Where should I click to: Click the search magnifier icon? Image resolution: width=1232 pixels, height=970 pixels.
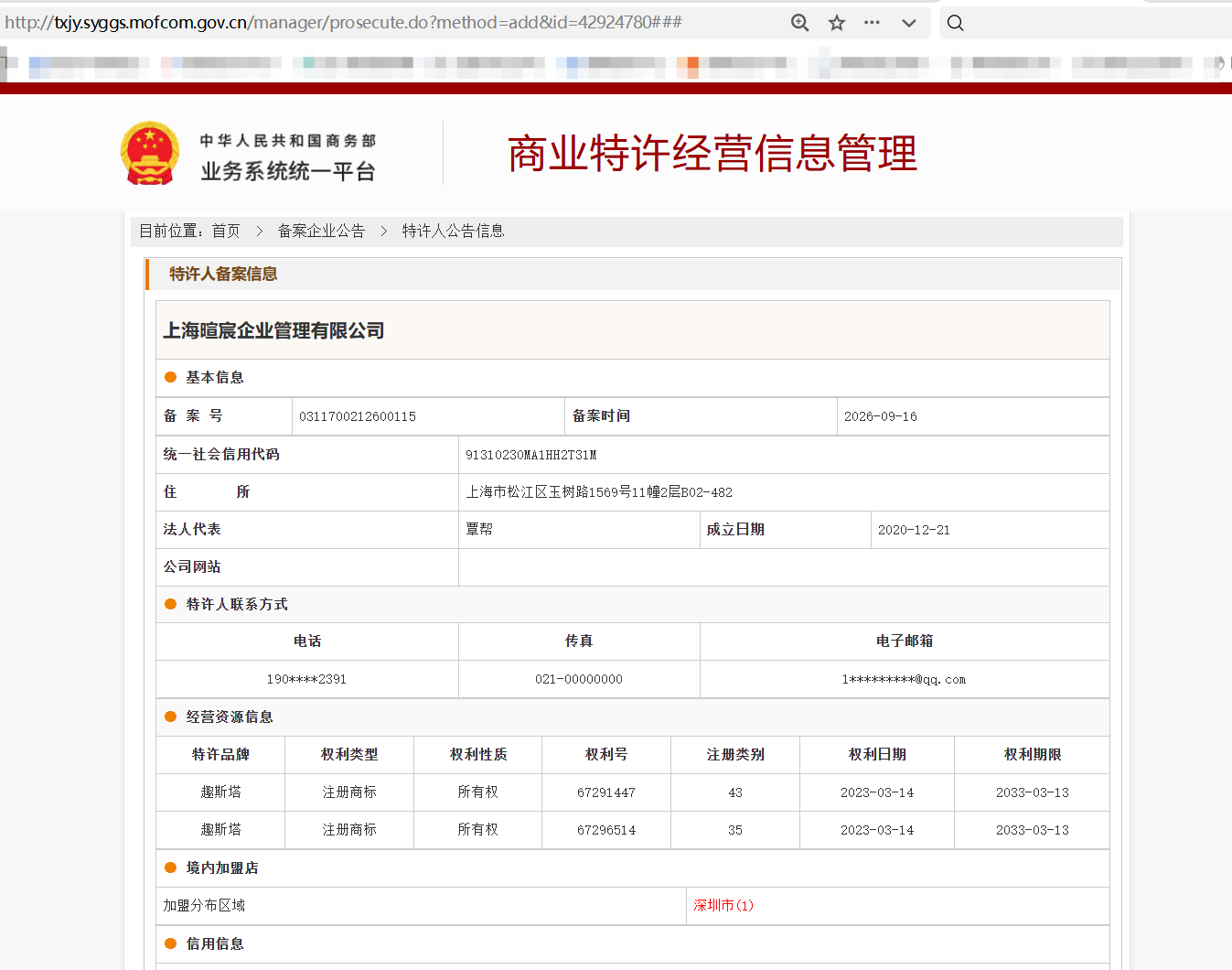coord(955,23)
